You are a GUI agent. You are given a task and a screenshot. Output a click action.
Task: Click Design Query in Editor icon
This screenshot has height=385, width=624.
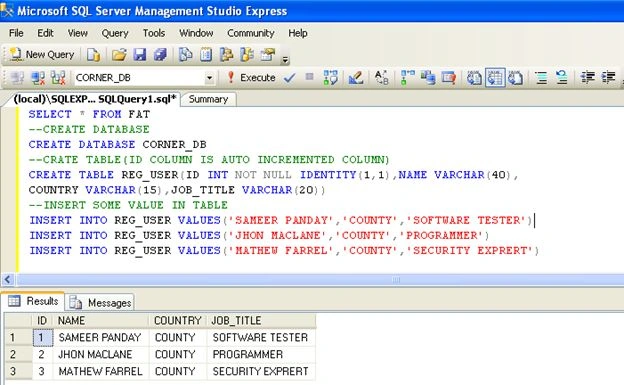[355, 78]
